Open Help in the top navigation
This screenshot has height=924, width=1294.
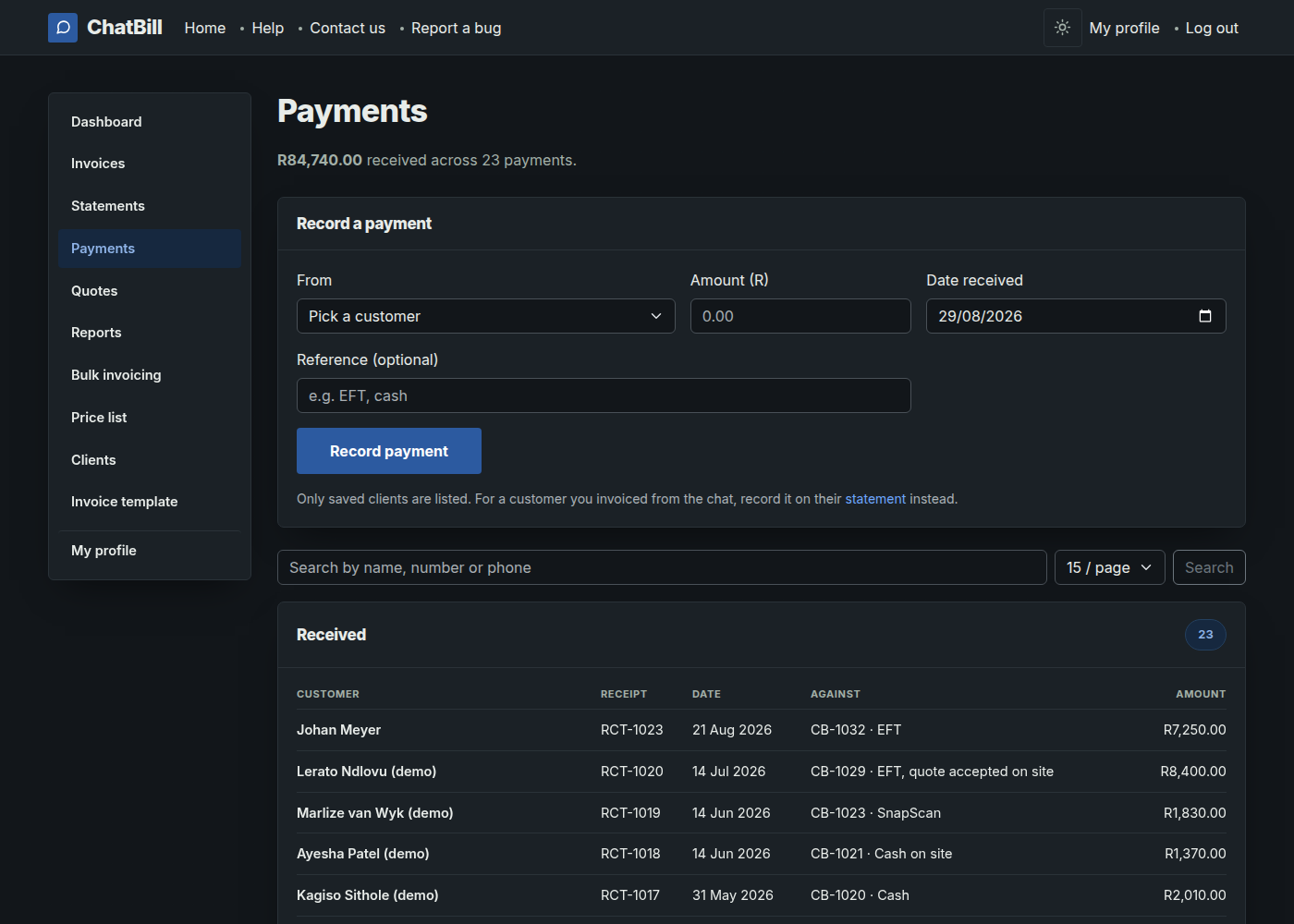(x=268, y=28)
